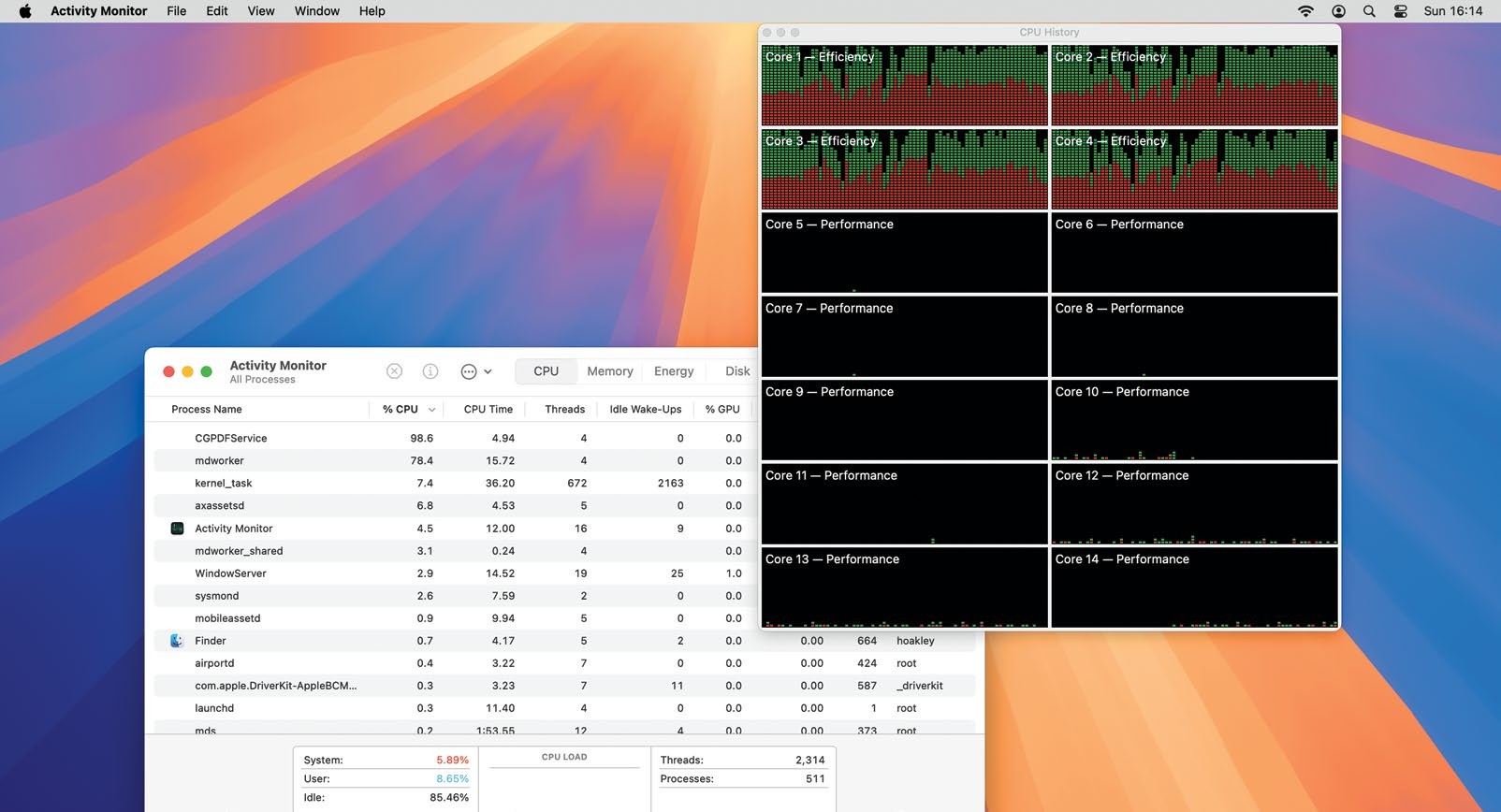Click the Core 10 Performance graph

point(1194,420)
